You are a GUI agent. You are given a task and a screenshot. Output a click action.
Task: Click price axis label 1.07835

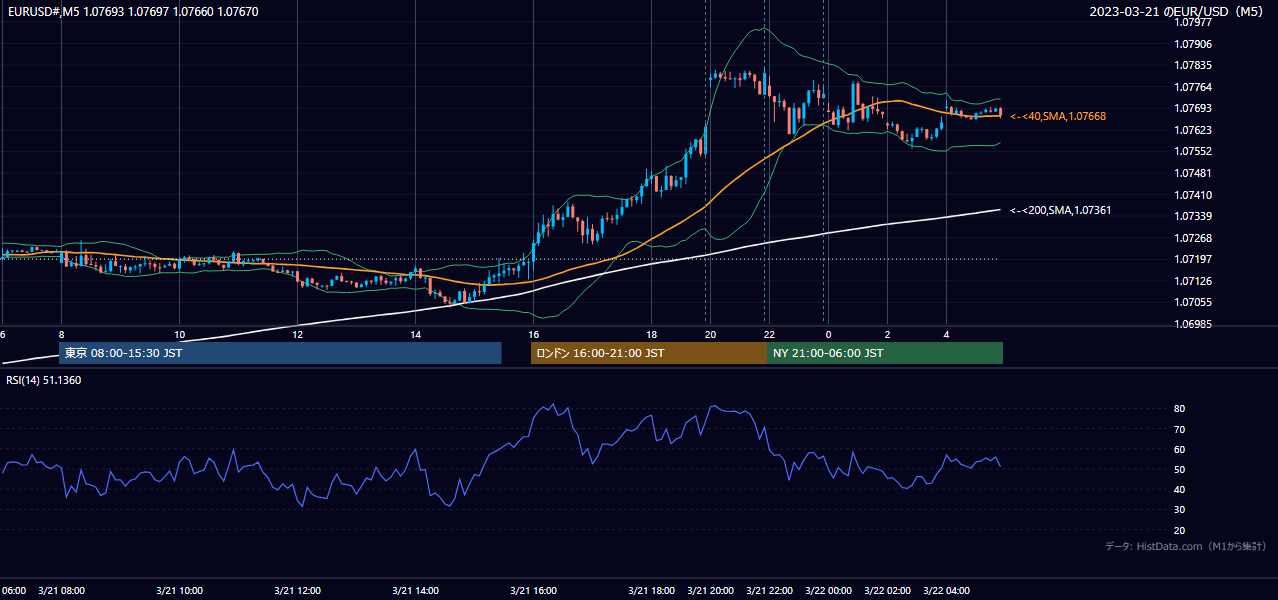pos(1193,65)
